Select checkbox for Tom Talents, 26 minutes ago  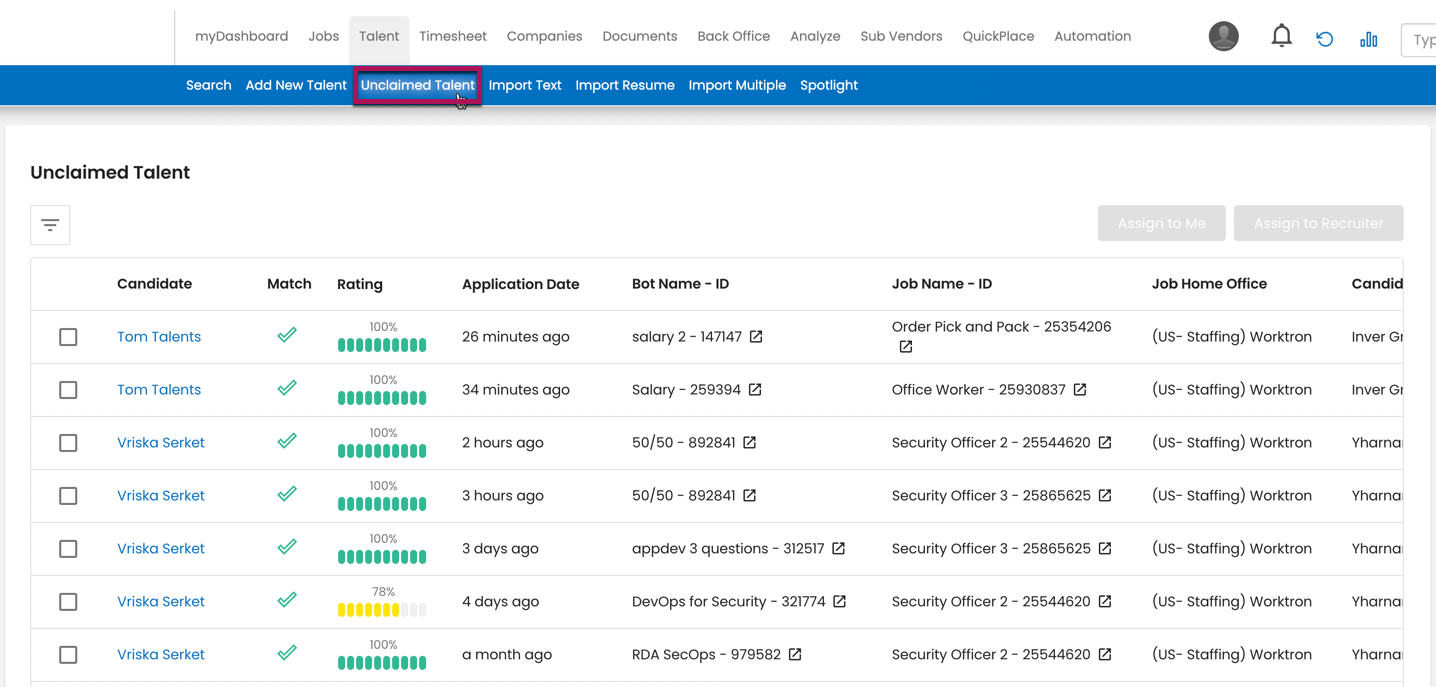[x=68, y=337]
